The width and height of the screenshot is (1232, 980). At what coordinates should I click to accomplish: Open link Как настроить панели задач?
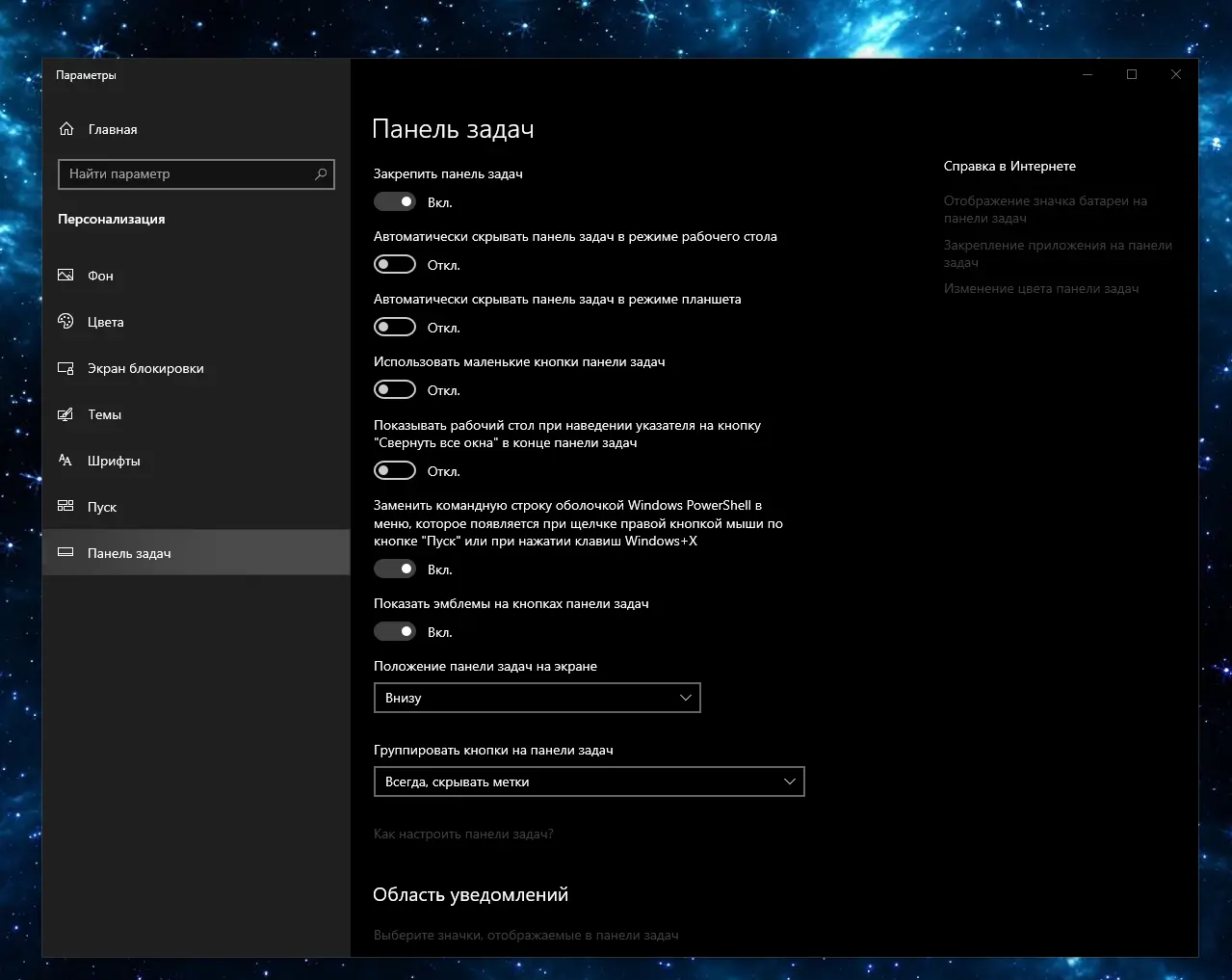[x=463, y=834]
